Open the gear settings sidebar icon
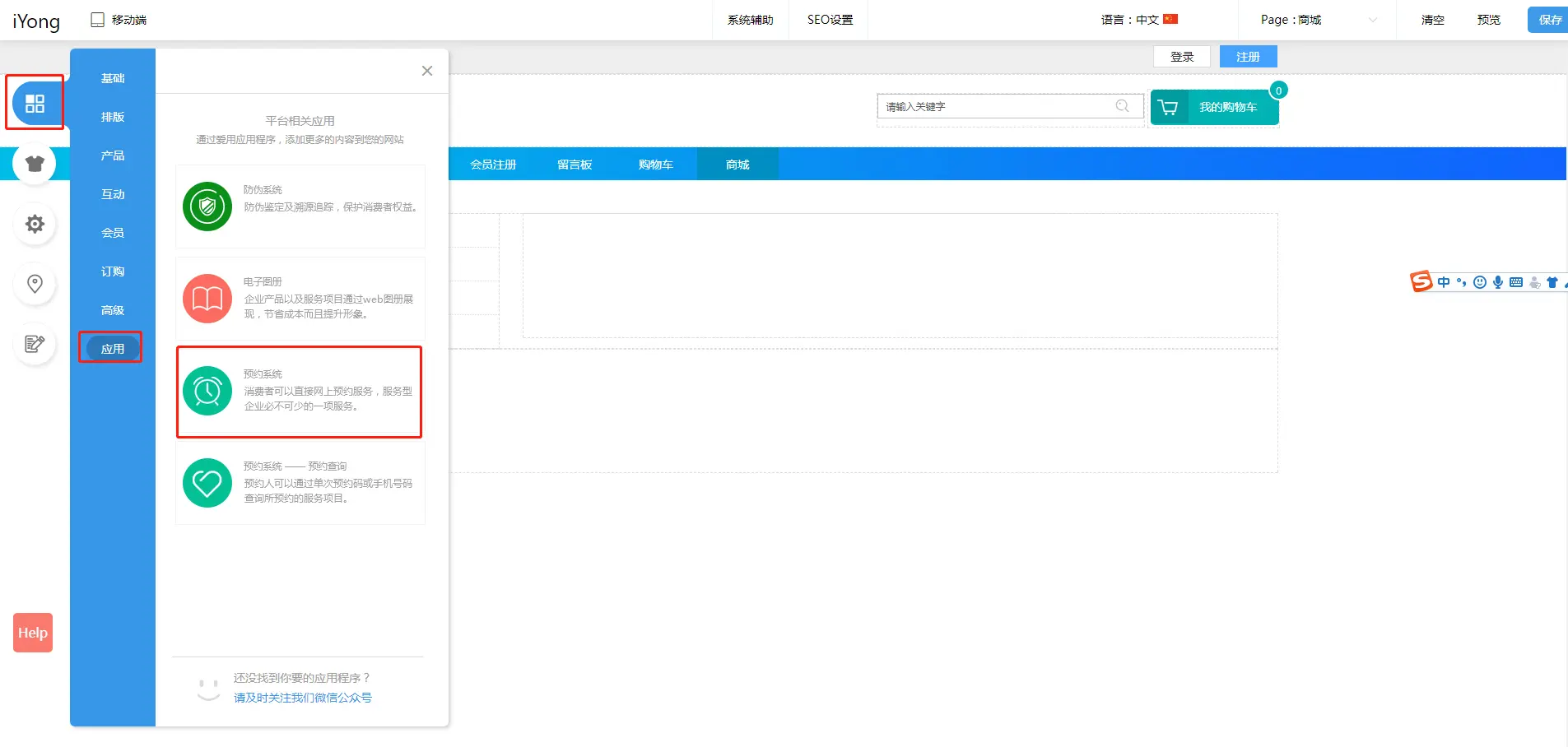The image size is (1568, 747). pos(35,224)
